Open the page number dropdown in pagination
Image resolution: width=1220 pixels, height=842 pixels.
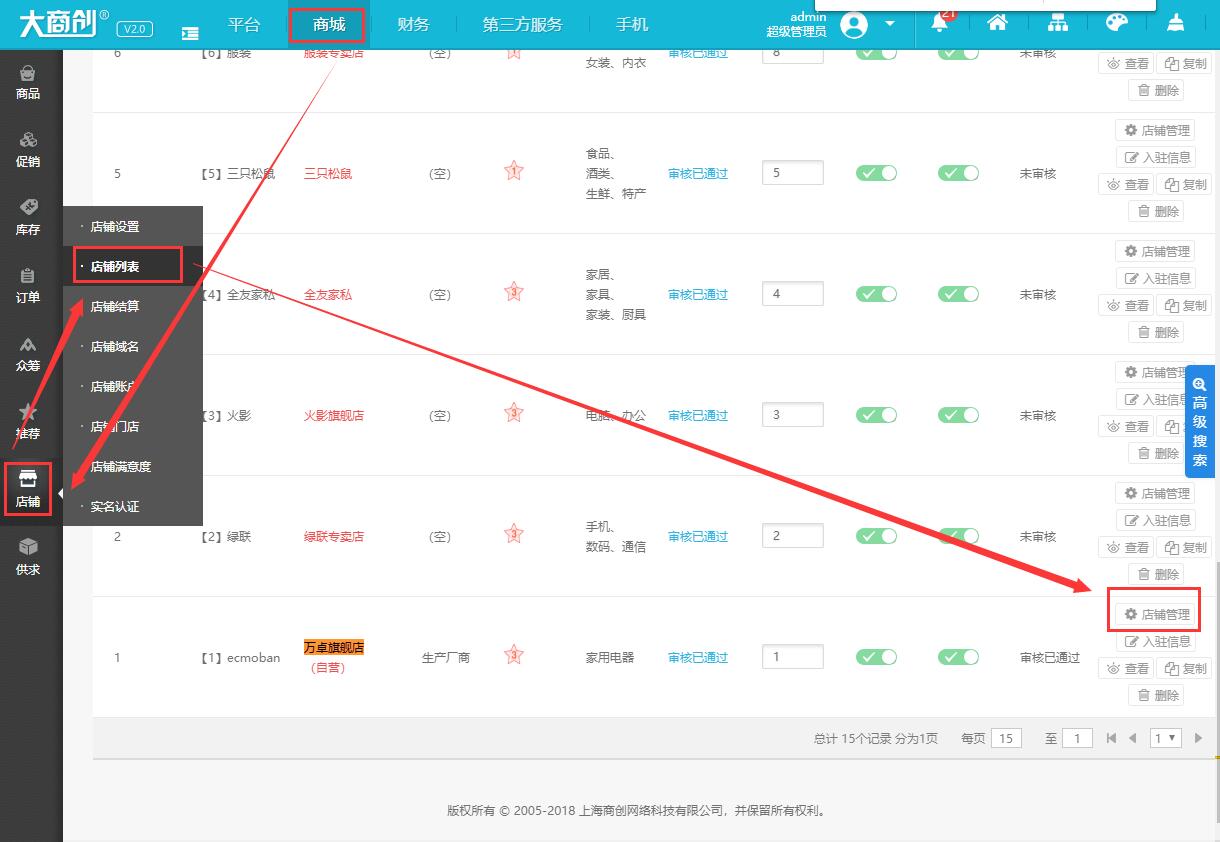pyautogui.click(x=1166, y=738)
